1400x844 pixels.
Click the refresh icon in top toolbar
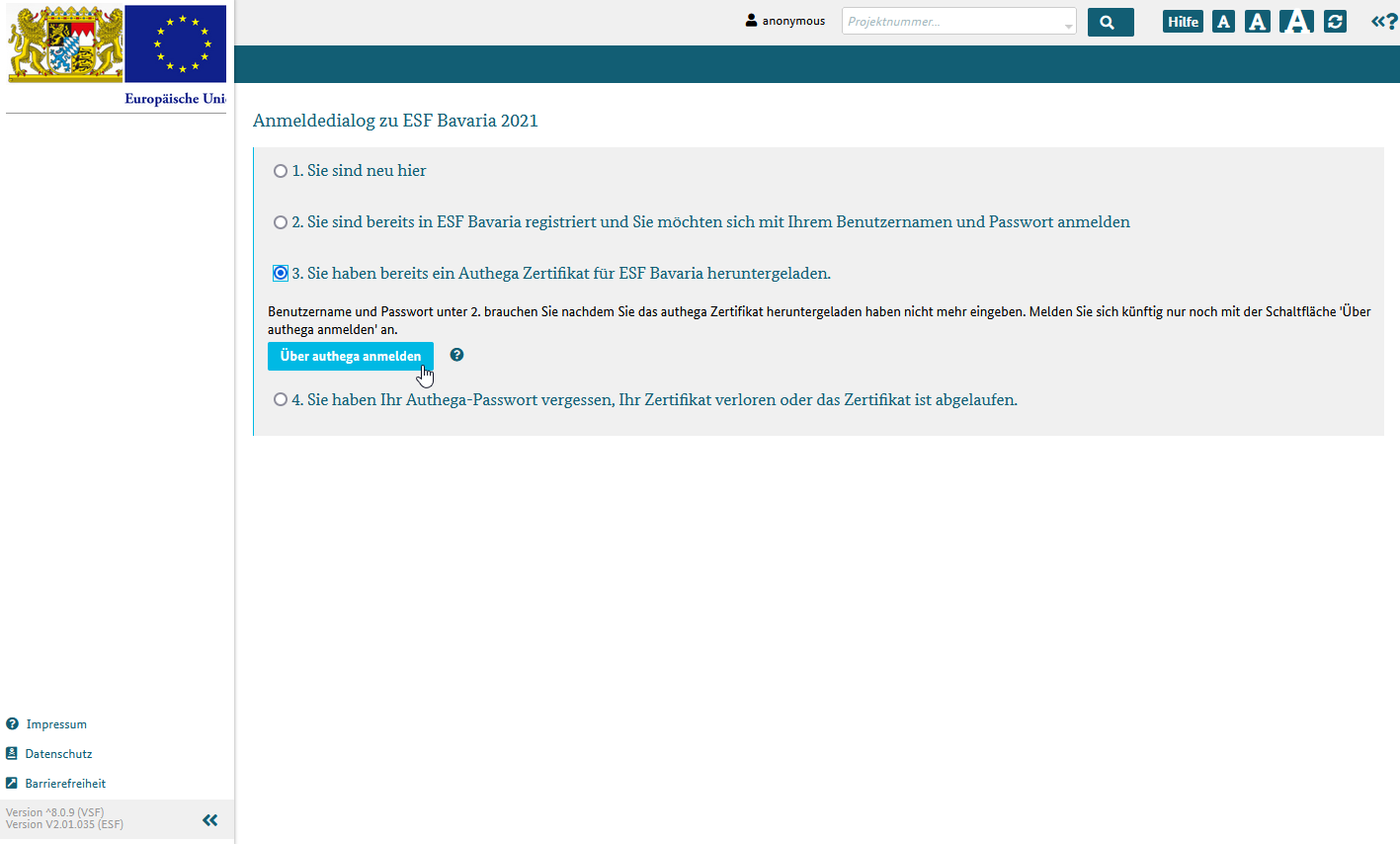(x=1335, y=22)
